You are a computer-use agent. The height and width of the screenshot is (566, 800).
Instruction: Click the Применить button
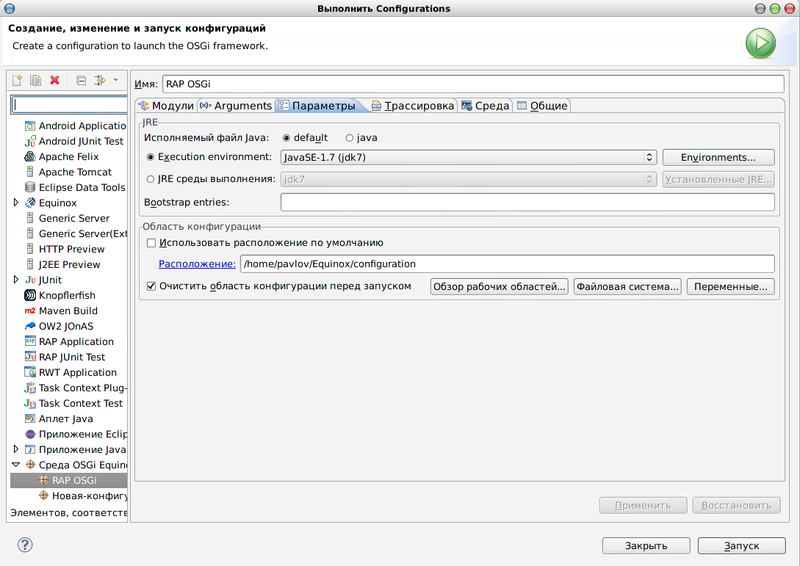tap(643, 505)
